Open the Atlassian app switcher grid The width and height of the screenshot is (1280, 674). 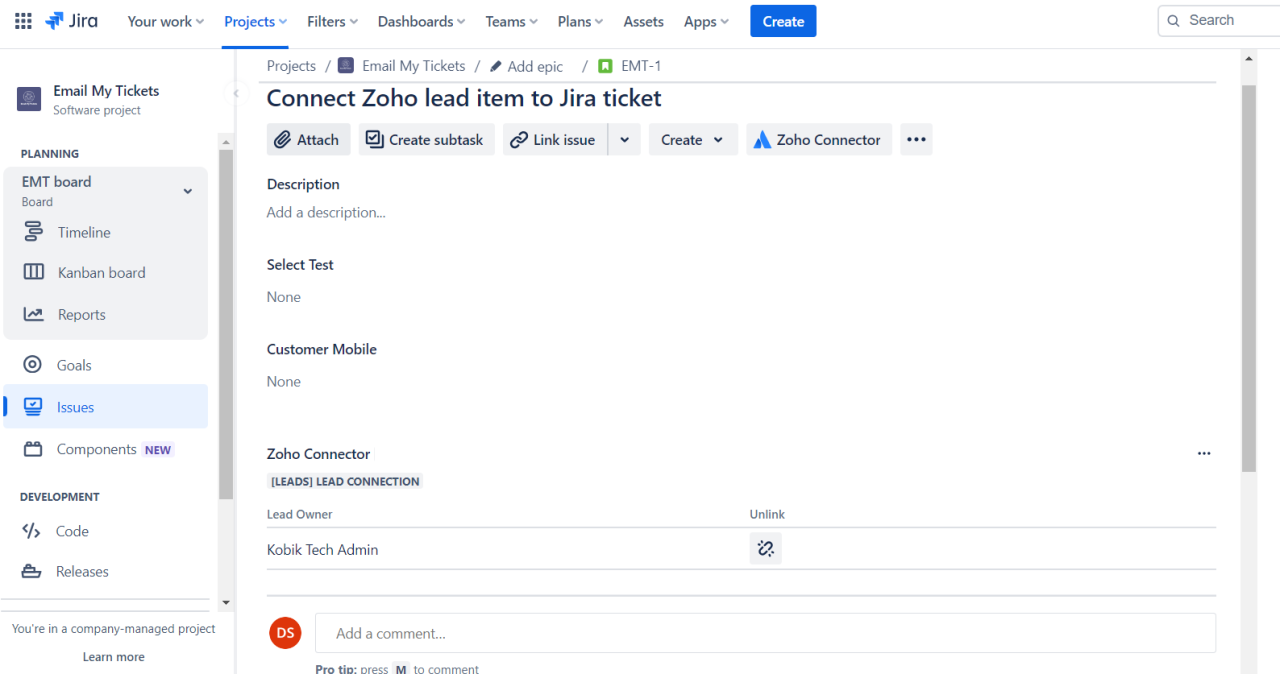pyautogui.click(x=22, y=20)
